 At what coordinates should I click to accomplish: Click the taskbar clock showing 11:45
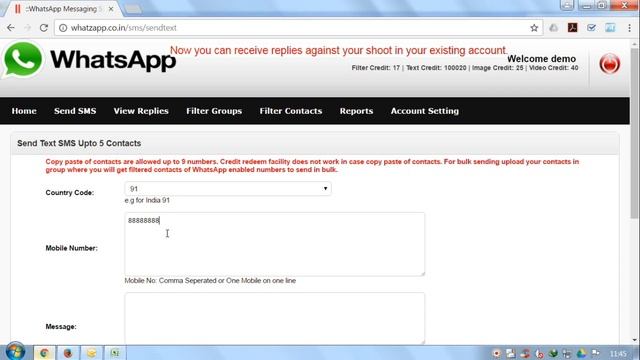618,353
